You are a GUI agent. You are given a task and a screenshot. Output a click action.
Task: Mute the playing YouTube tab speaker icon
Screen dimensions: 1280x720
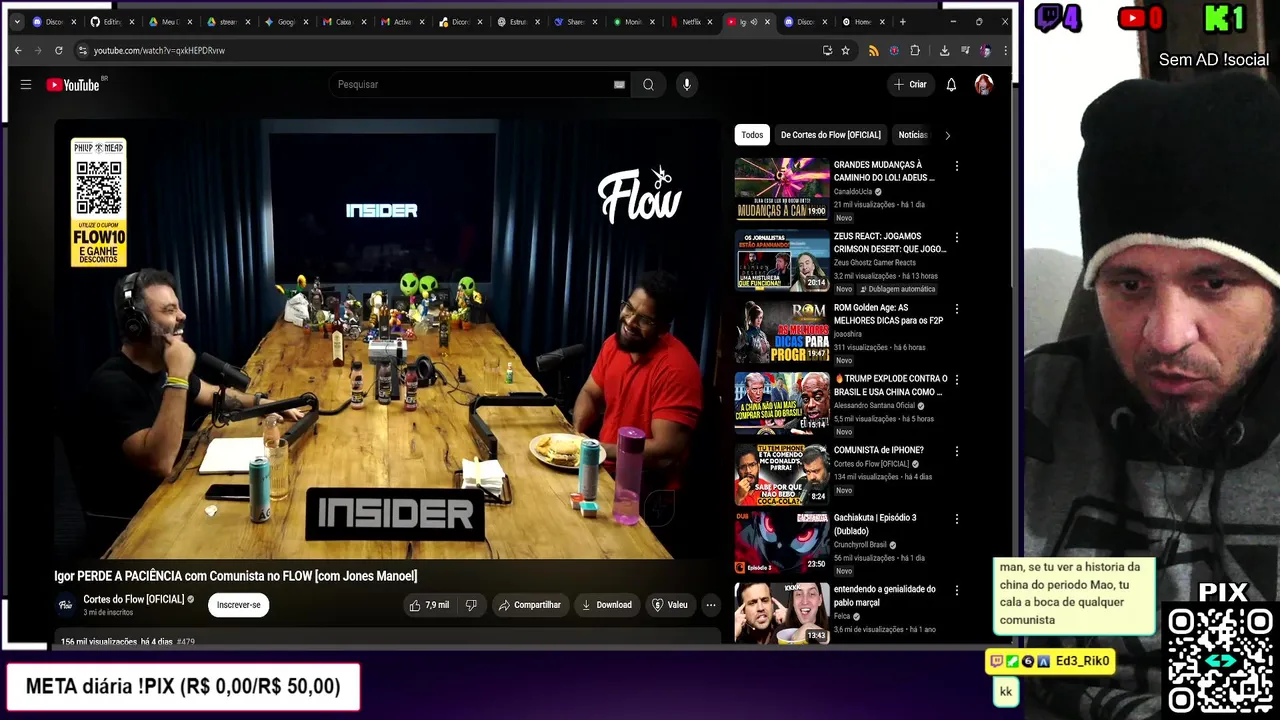(754, 21)
